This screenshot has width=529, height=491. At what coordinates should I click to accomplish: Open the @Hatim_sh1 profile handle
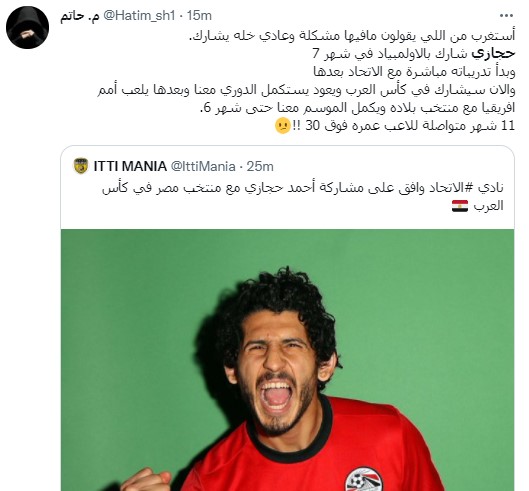click(x=139, y=16)
